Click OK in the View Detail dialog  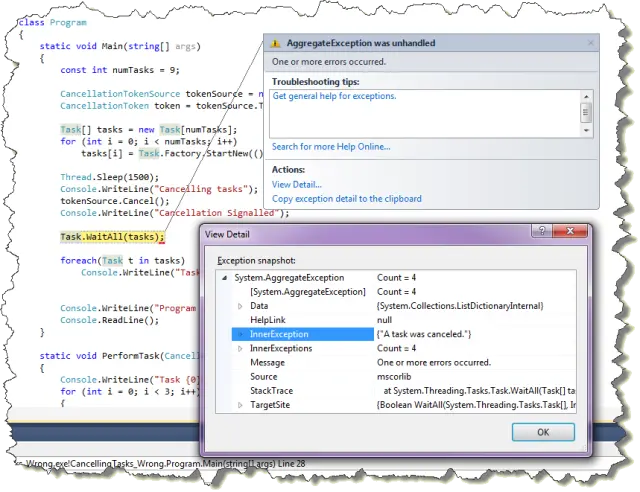coord(543,432)
